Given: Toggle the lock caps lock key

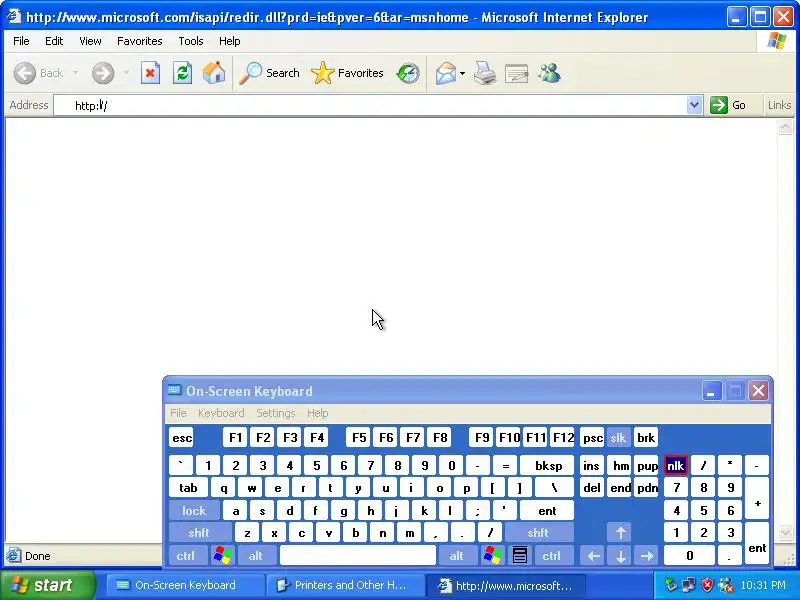Looking at the screenshot, I should [194, 510].
